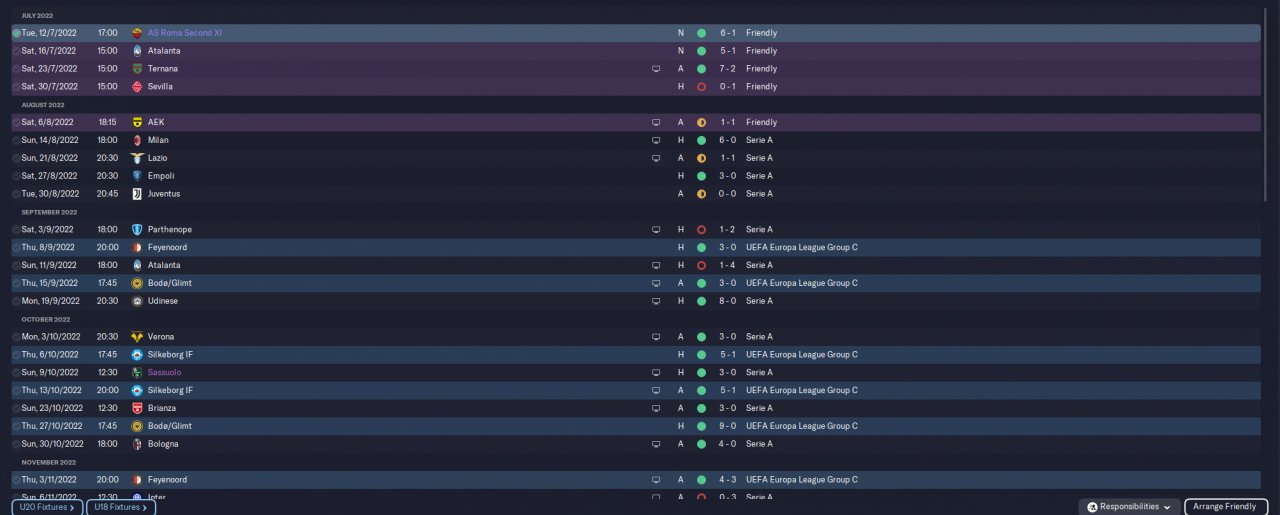Image resolution: width=1280 pixels, height=515 pixels.
Task: Open the Responsibilities dropdown
Action: pyautogui.click(x=1129, y=507)
